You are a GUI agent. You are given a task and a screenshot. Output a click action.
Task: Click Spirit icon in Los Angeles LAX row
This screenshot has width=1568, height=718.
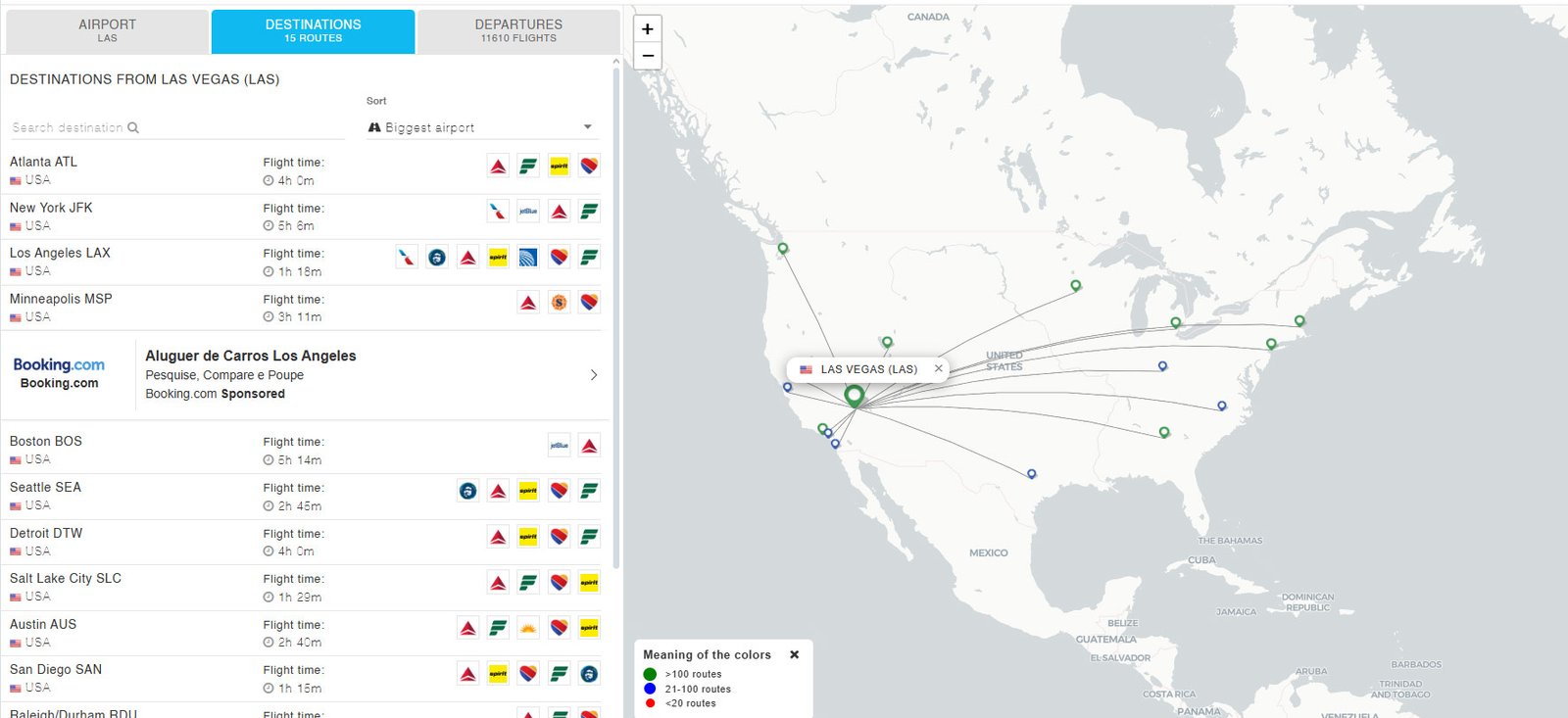[x=498, y=257]
